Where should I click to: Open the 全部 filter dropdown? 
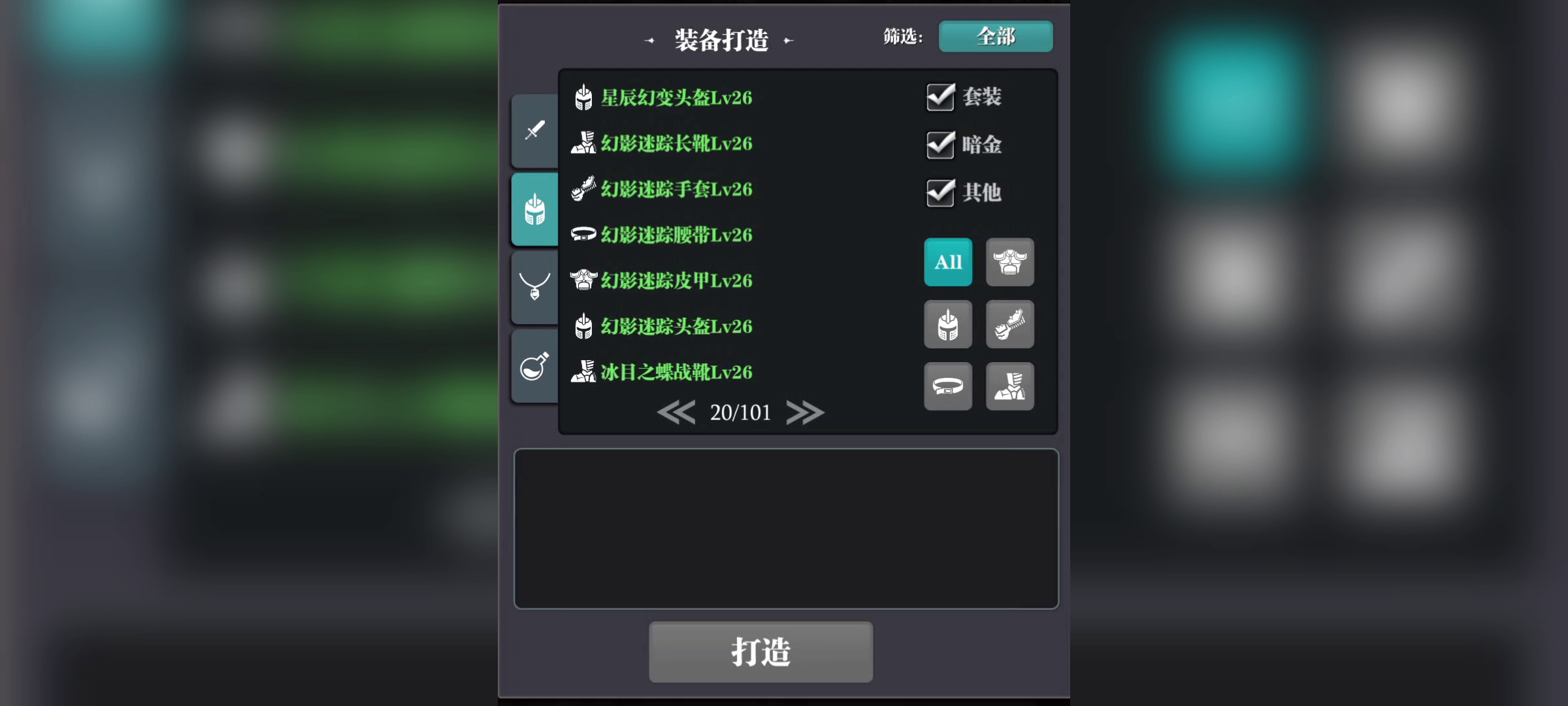click(x=996, y=37)
